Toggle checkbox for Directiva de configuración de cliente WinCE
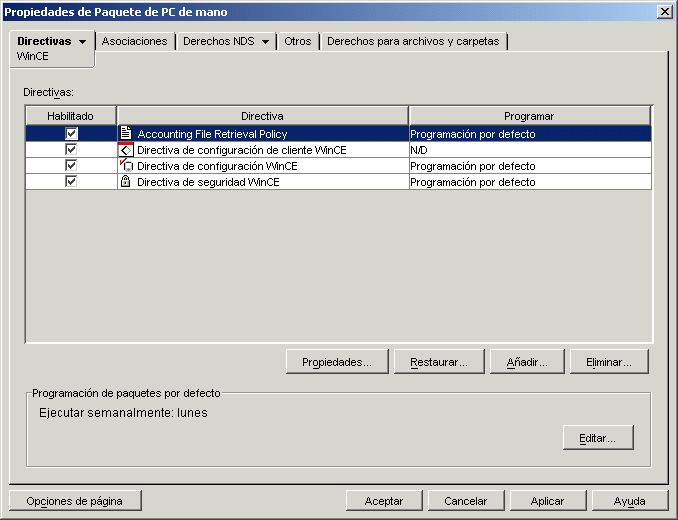 coord(71,149)
